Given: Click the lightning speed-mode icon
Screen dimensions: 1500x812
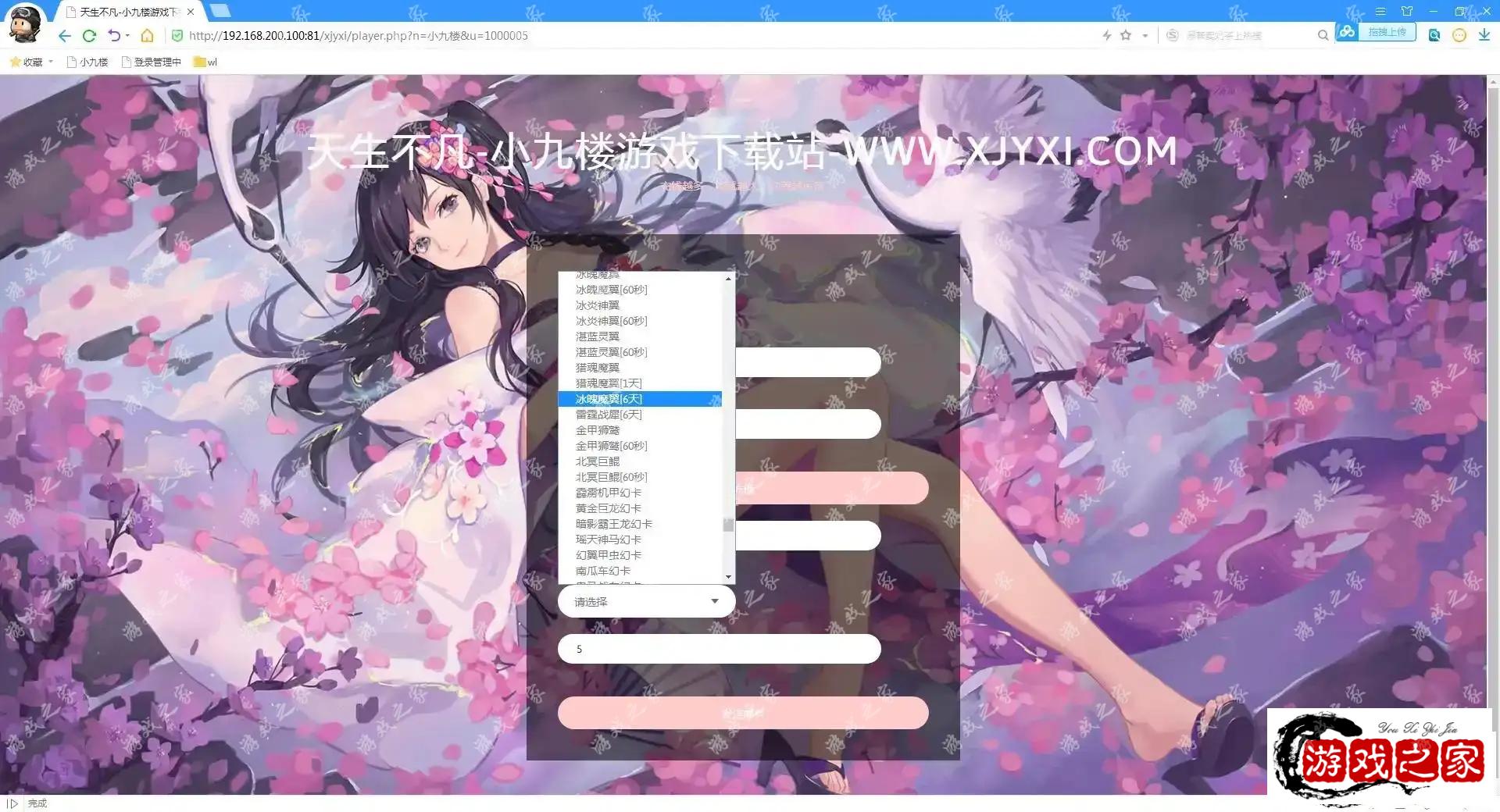Looking at the screenshot, I should pos(1106,34).
